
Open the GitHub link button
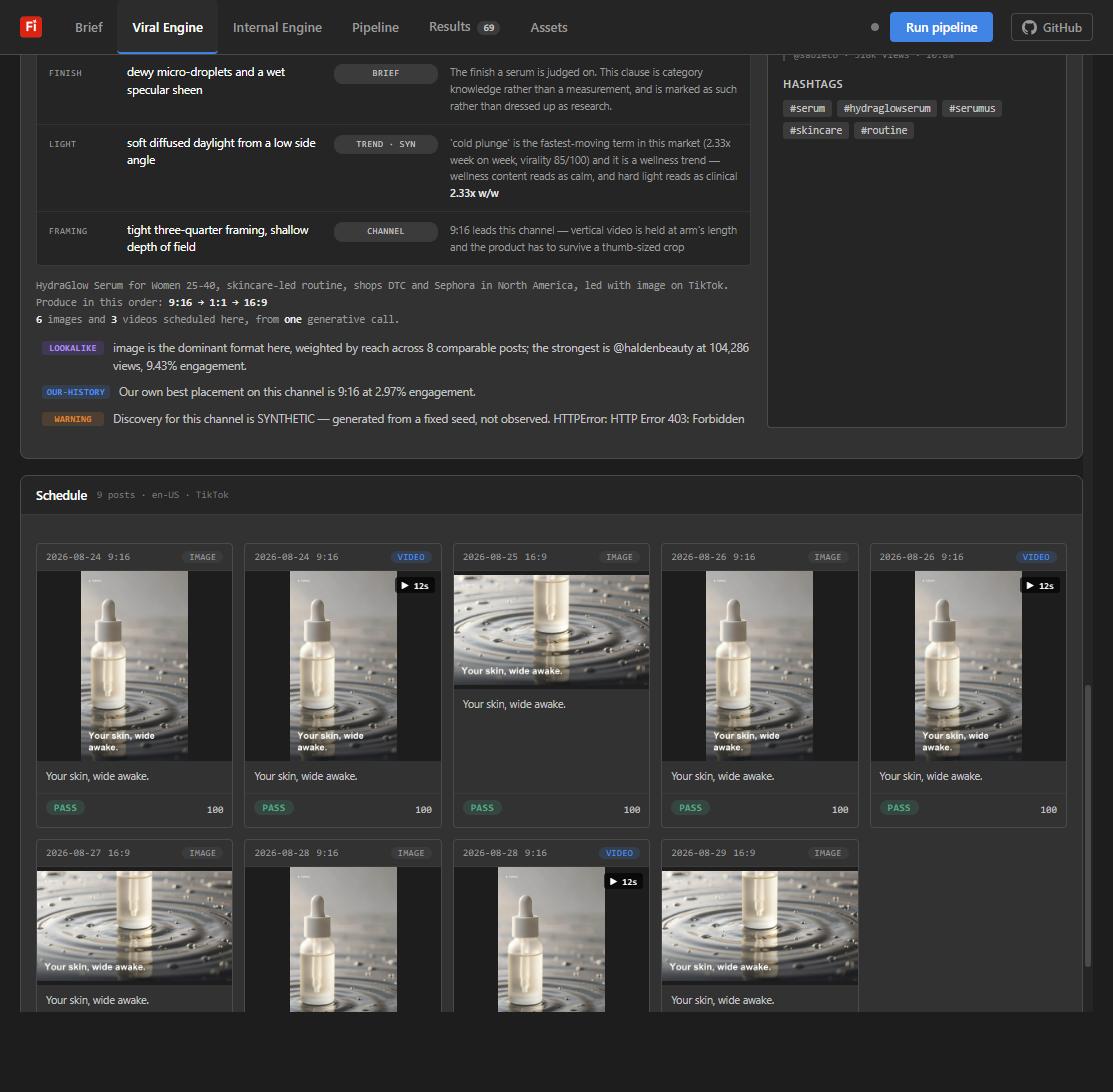click(1051, 28)
